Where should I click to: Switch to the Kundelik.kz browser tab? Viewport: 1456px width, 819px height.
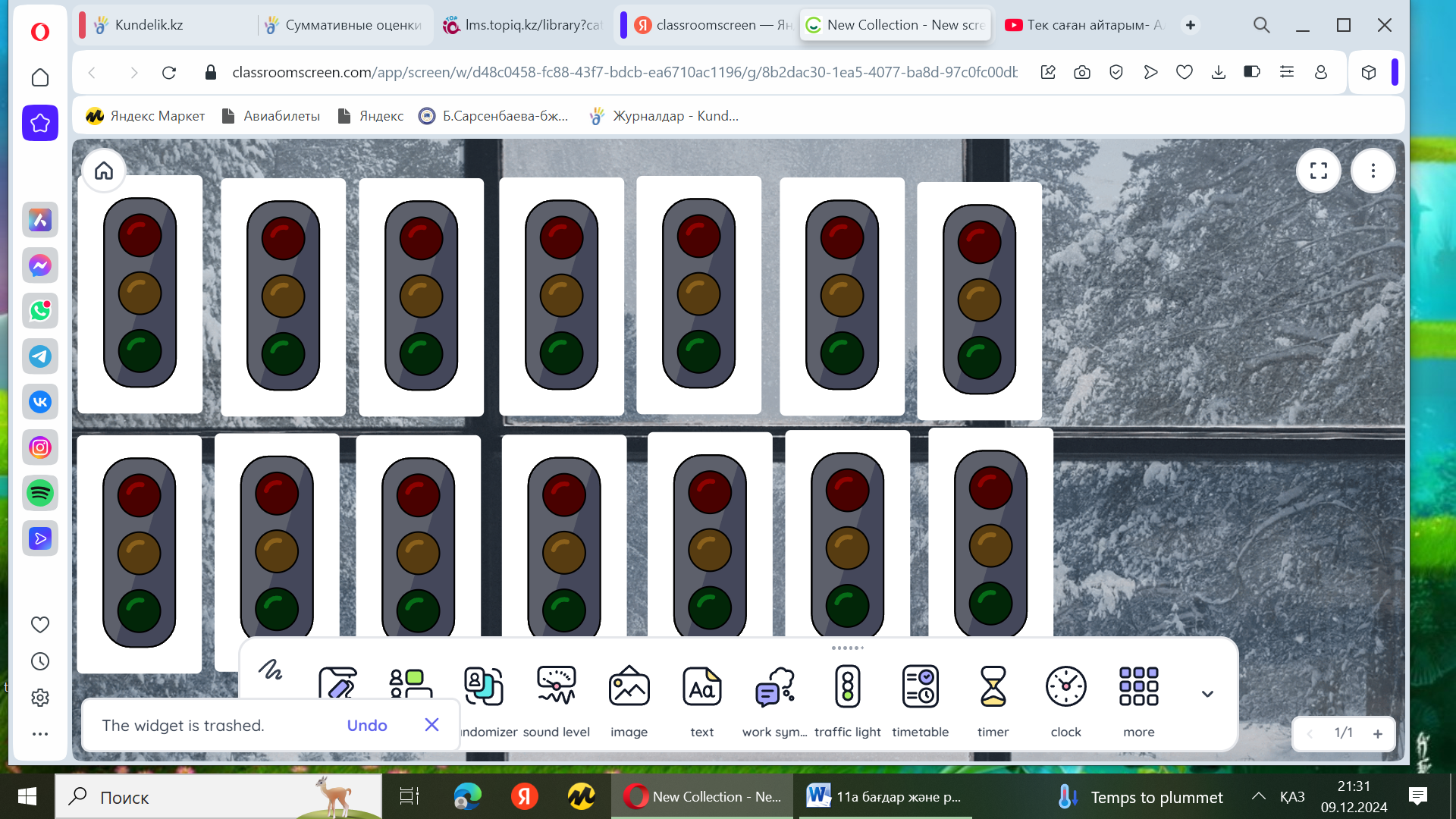click(x=149, y=25)
